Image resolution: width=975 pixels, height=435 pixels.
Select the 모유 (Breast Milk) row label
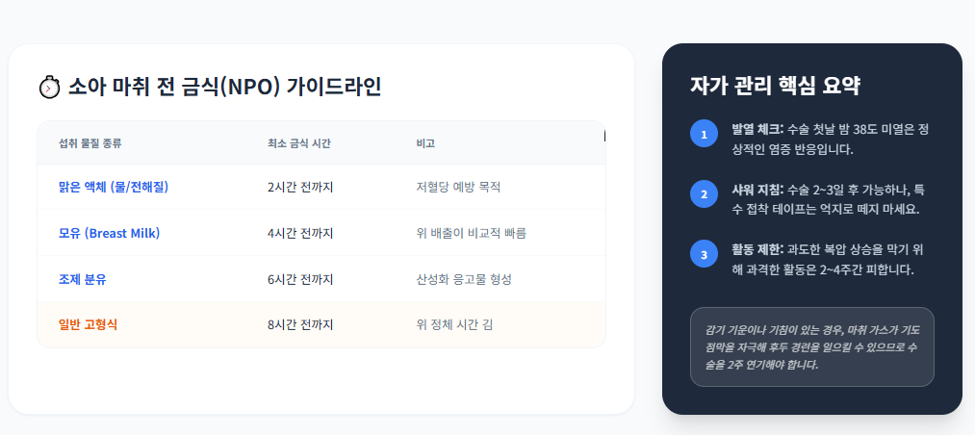(x=109, y=233)
